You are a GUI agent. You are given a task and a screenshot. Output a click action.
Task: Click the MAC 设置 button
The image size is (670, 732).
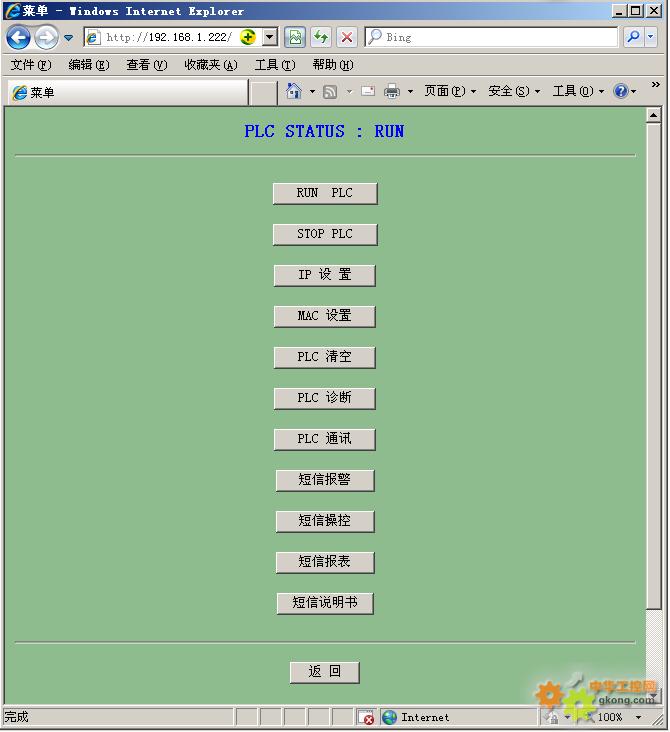pyautogui.click(x=325, y=316)
